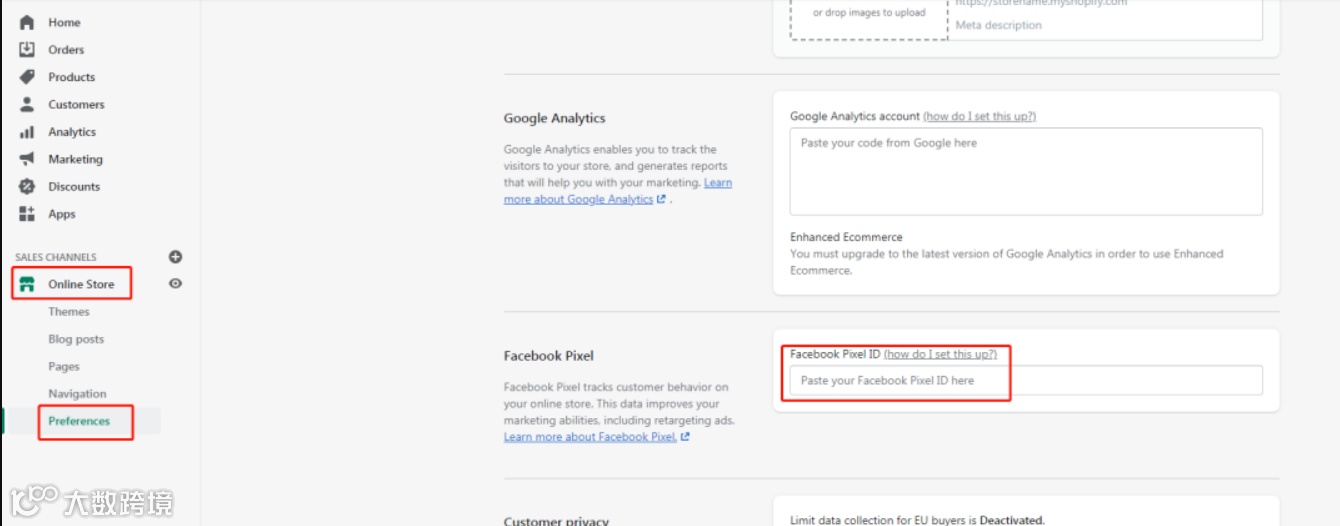The image size is (1340, 526).
Task: Focus the Google Analytics code text area
Action: pos(1026,171)
